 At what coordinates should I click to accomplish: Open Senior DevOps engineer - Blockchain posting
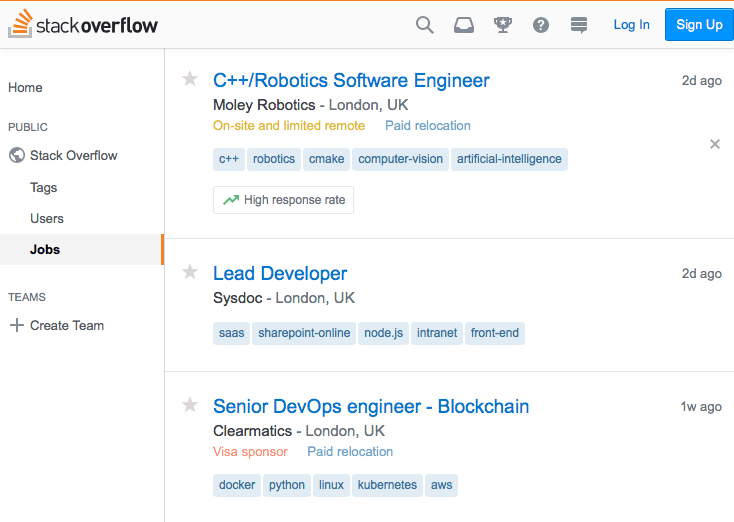pos(371,406)
